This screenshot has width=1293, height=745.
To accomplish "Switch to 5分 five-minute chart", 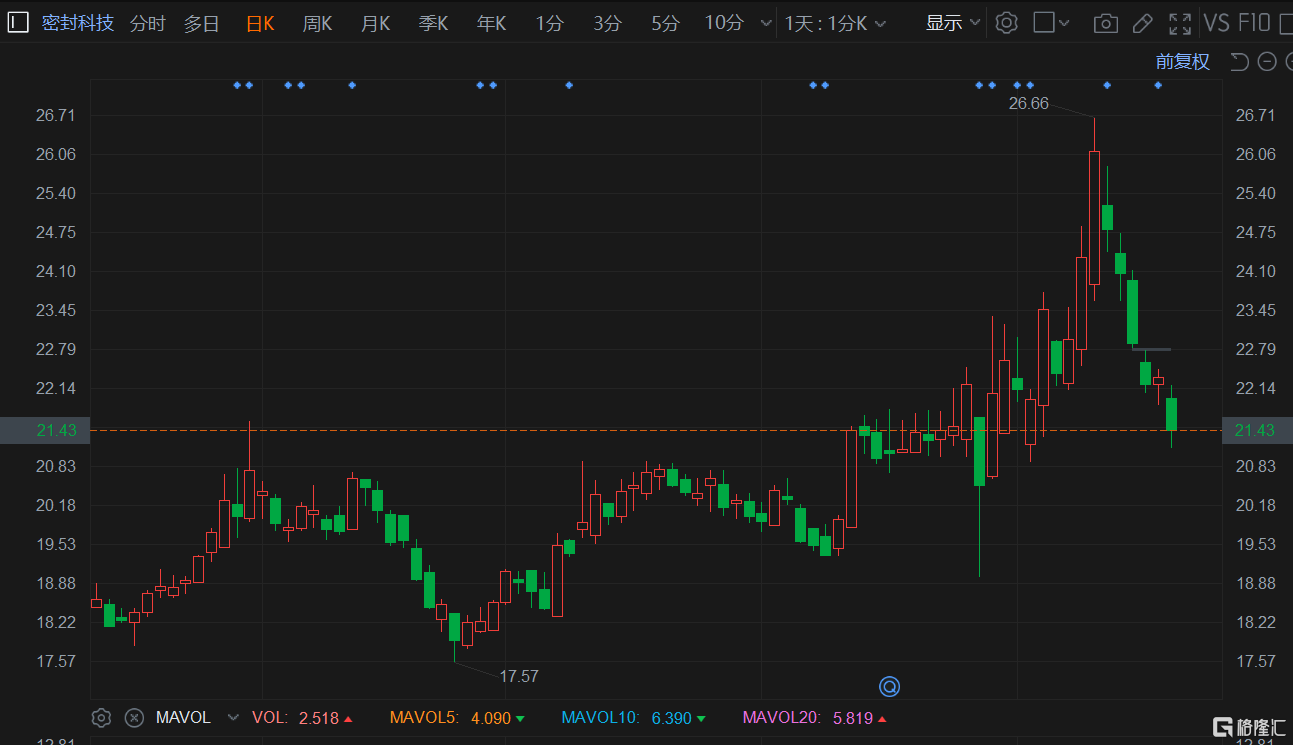I will tap(665, 23).
